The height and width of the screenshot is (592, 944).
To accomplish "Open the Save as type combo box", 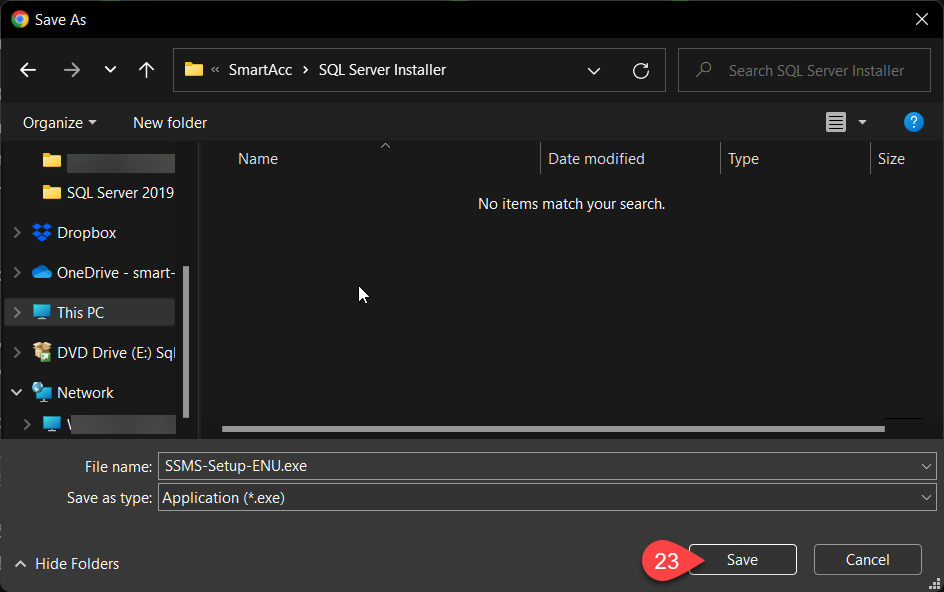I will coord(547,497).
